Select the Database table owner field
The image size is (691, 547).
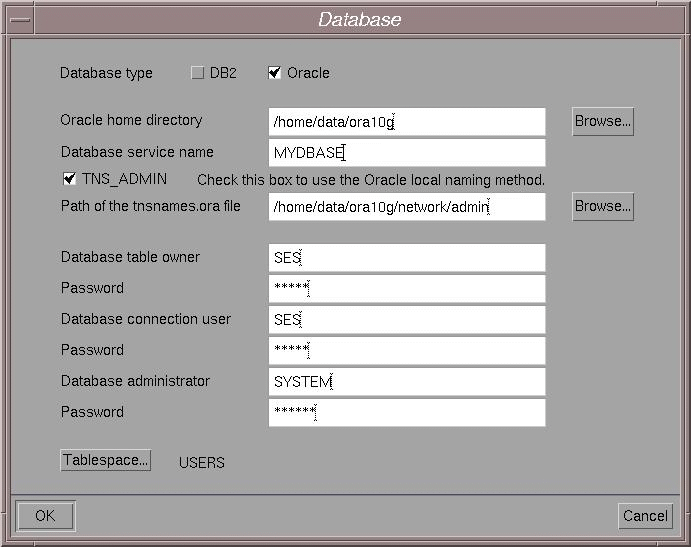pos(407,258)
